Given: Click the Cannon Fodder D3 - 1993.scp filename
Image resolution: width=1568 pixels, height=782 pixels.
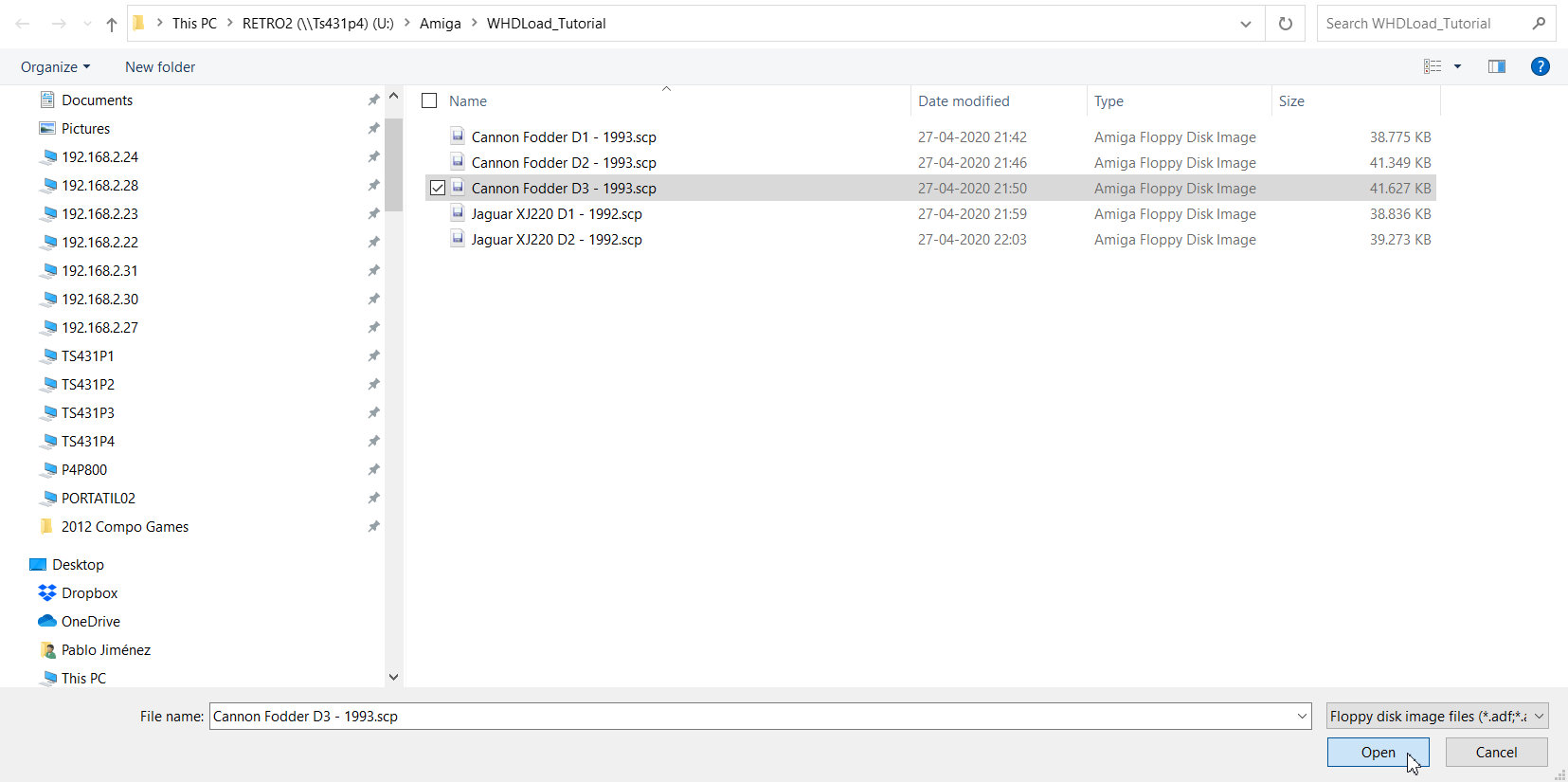Looking at the screenshot, I should (564, 189).
